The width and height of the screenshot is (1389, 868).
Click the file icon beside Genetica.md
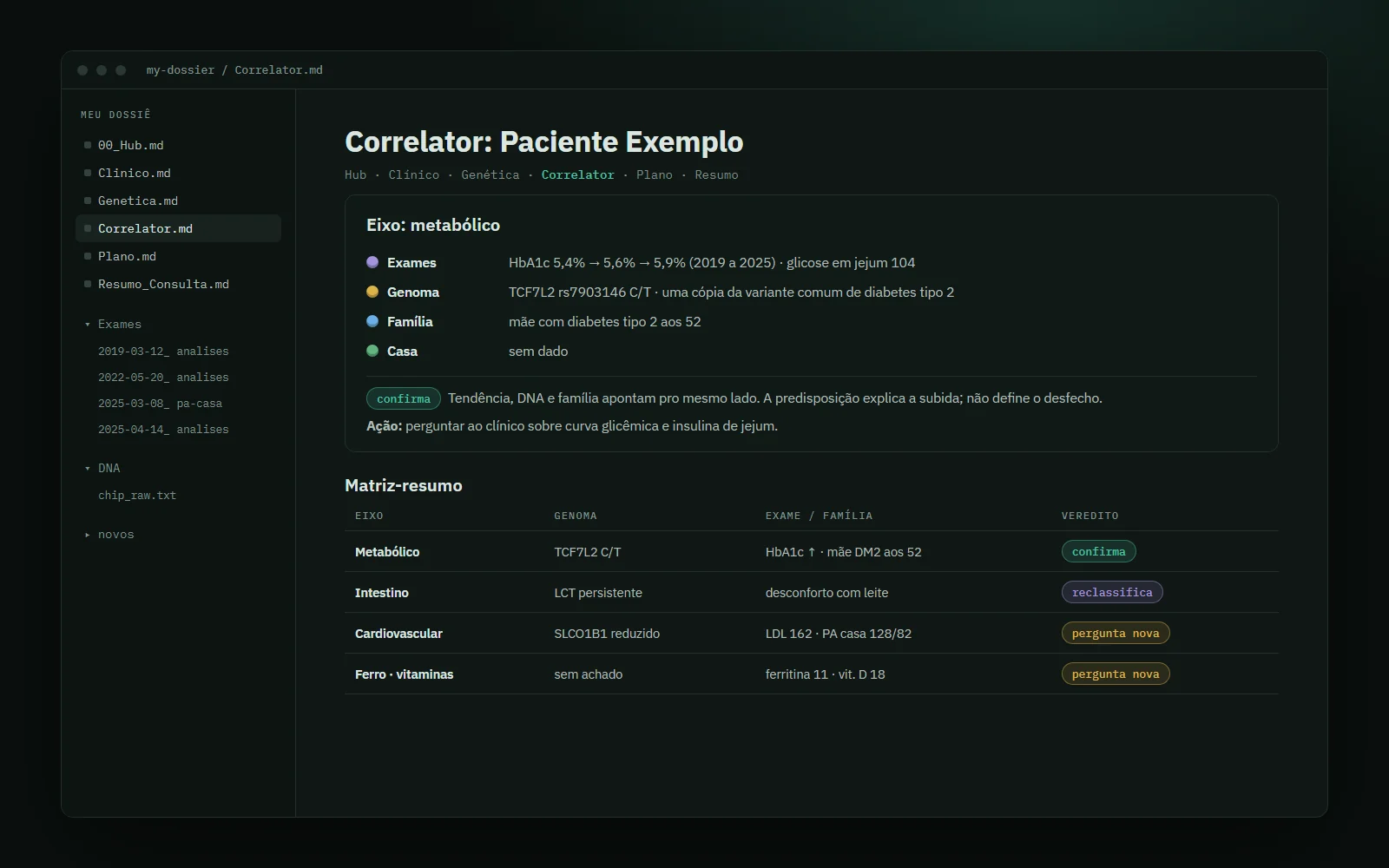pos(88,201)
